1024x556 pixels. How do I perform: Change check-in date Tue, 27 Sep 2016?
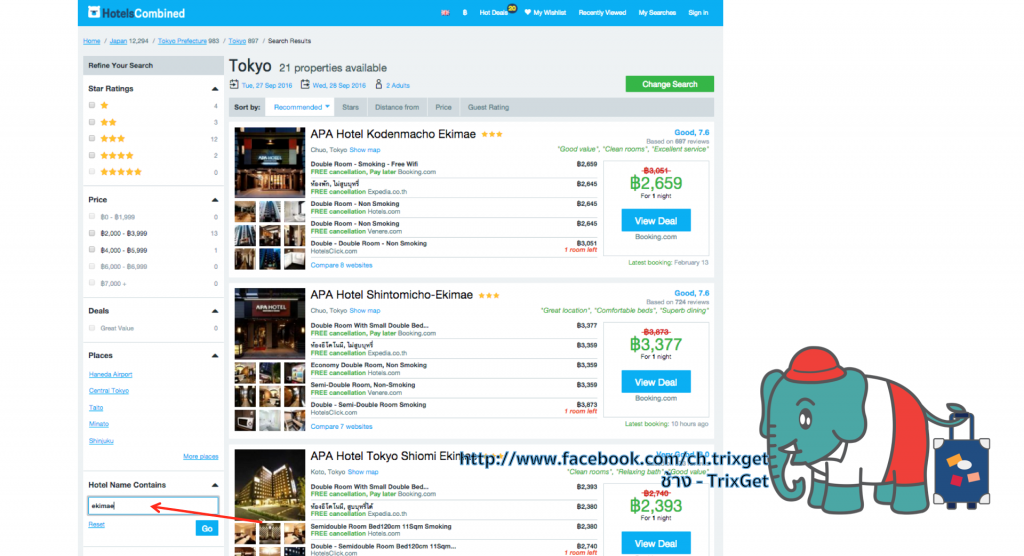click(267, 86)
